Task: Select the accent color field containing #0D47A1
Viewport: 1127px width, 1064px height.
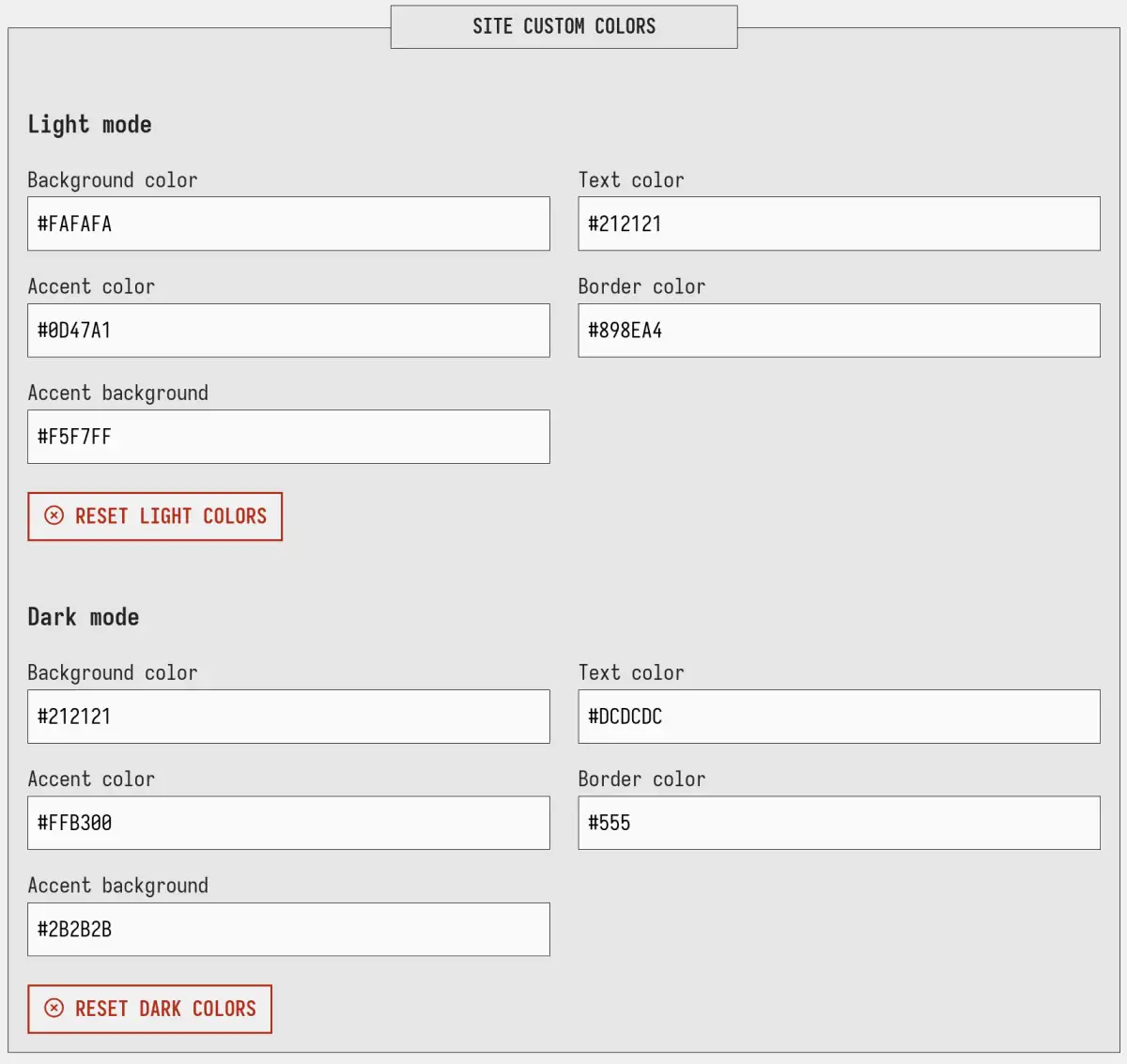Action: [288, 331]
